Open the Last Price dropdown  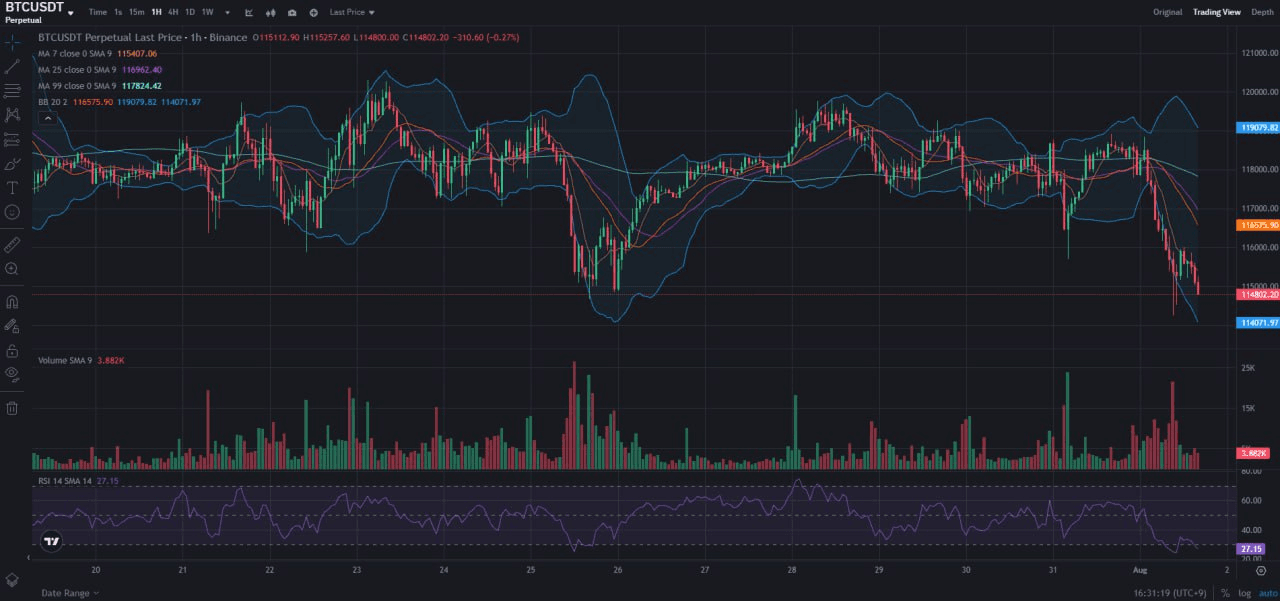tap(352, 12)
